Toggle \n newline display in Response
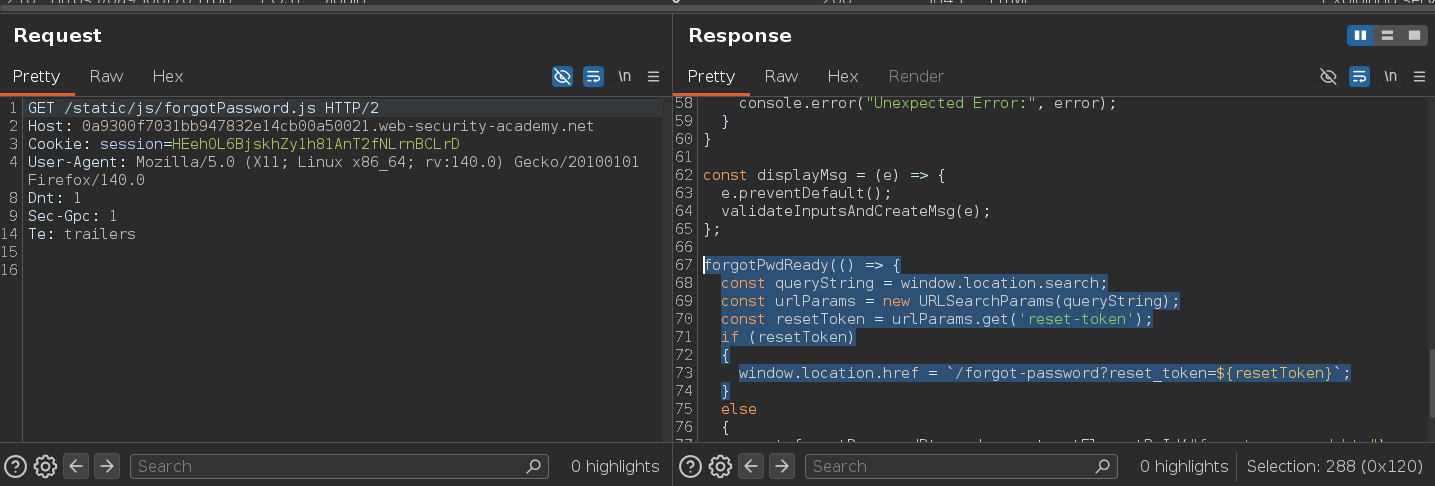Screen dimensions: 1435x486 [1390, 76]
